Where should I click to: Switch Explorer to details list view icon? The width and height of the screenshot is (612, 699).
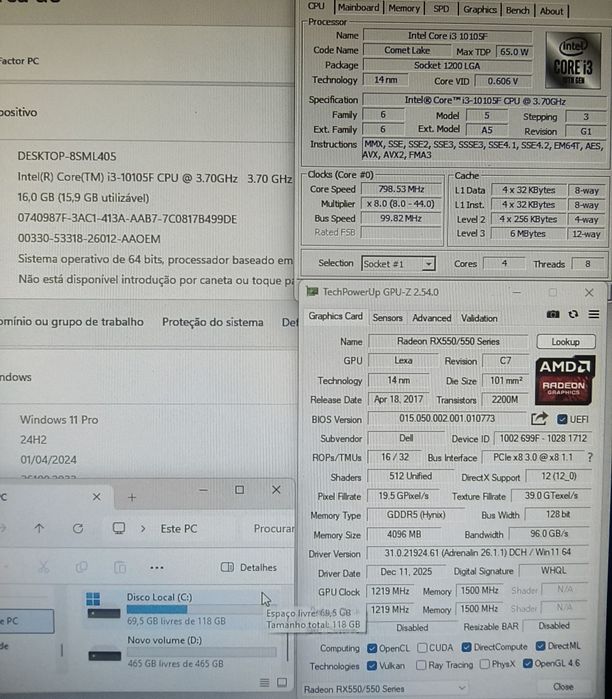(264, 683)
